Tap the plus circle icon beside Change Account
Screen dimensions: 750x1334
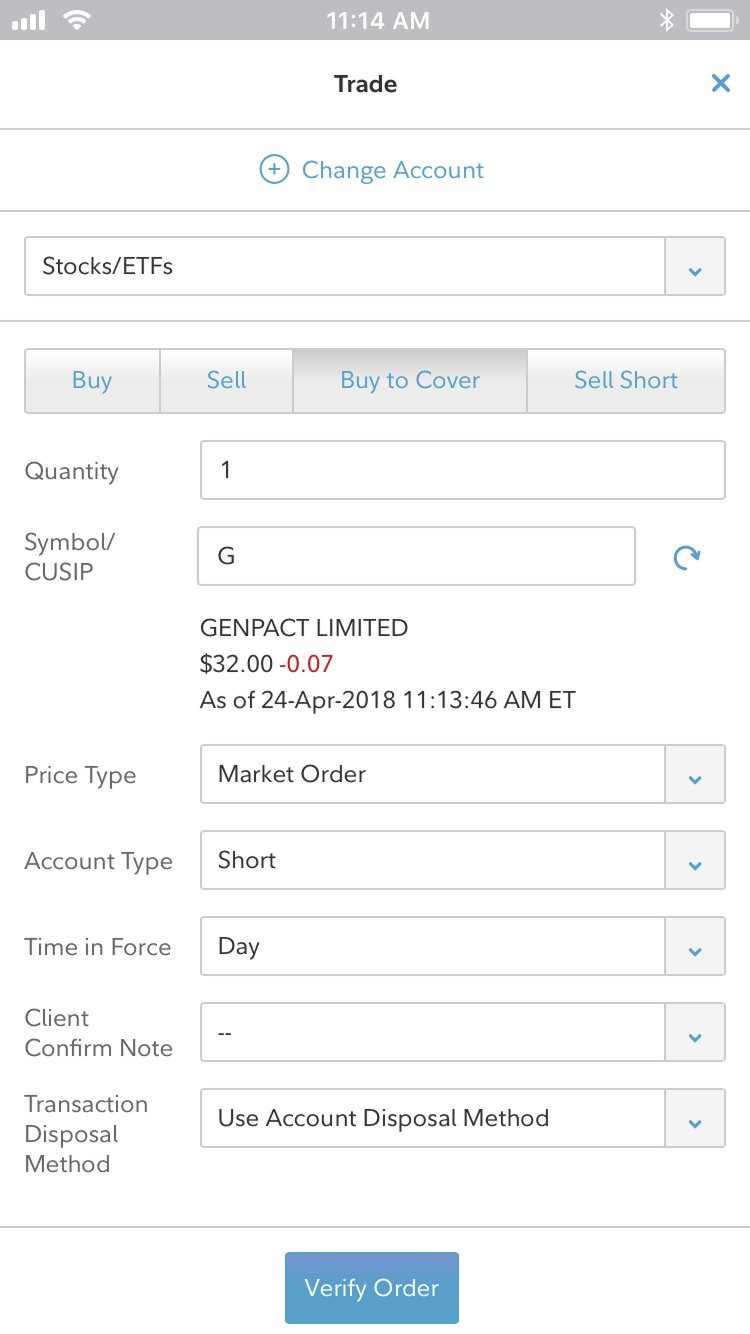[274, 170]
